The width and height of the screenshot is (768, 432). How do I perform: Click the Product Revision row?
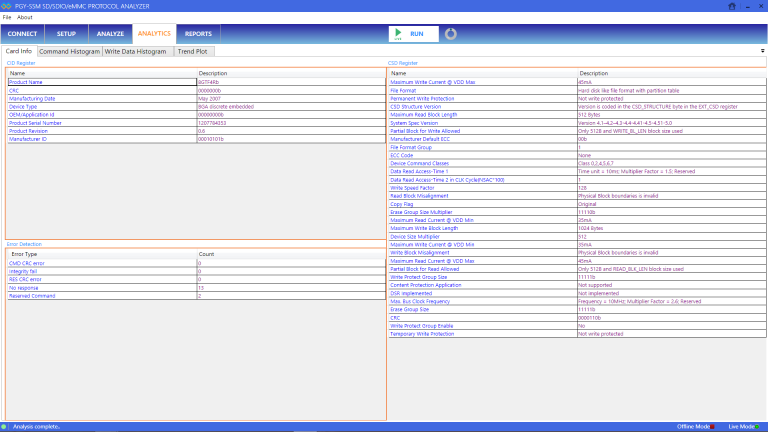pyautogui.click(x=196, y=131)
